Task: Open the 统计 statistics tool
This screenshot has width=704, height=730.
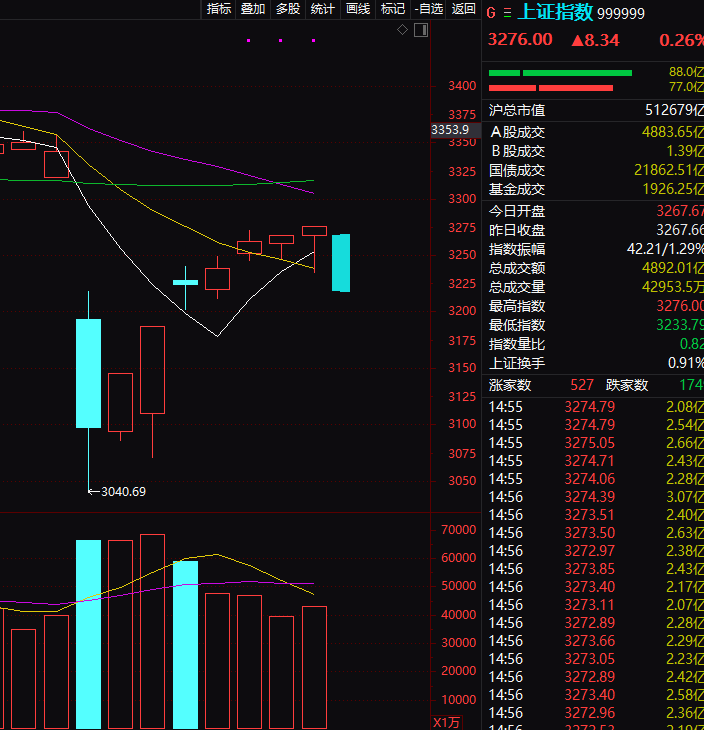Action: (323, 9)
